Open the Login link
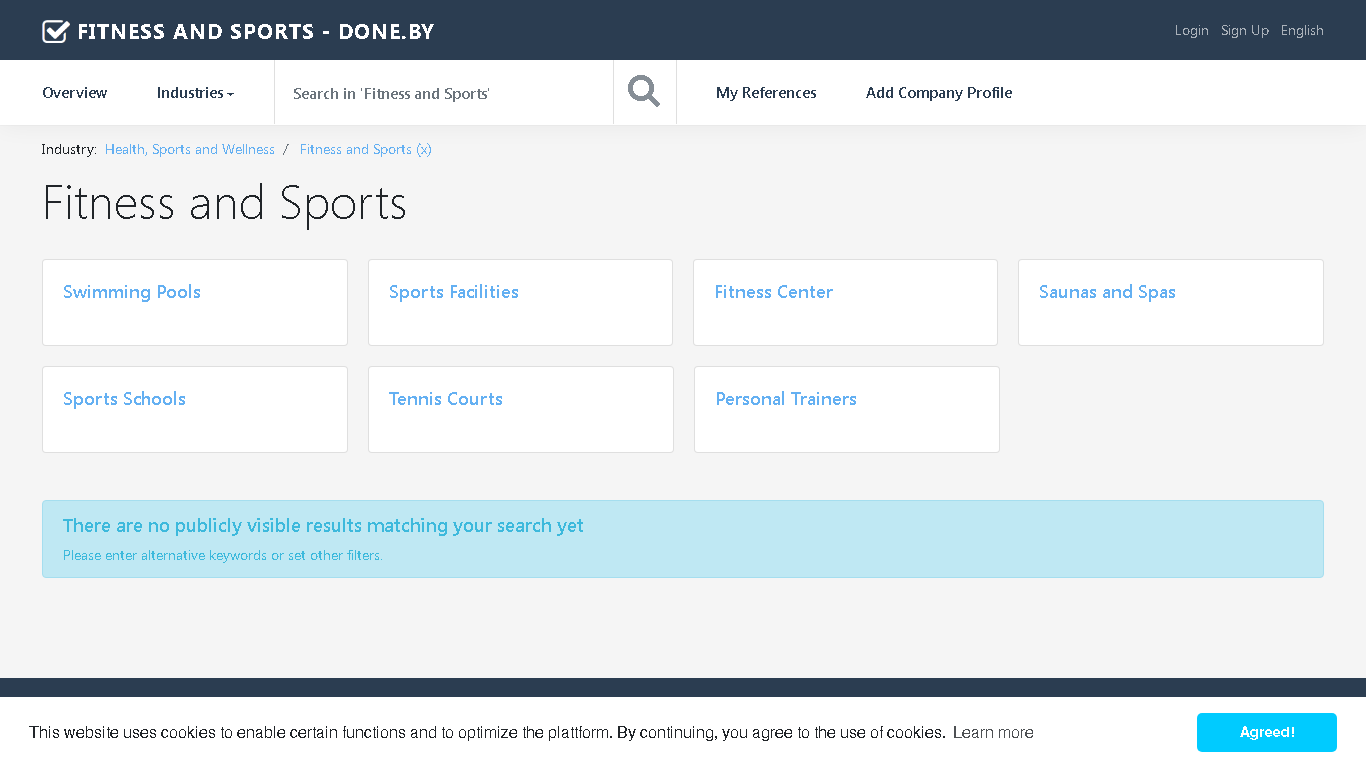1366x768 pixels. 1191,31
